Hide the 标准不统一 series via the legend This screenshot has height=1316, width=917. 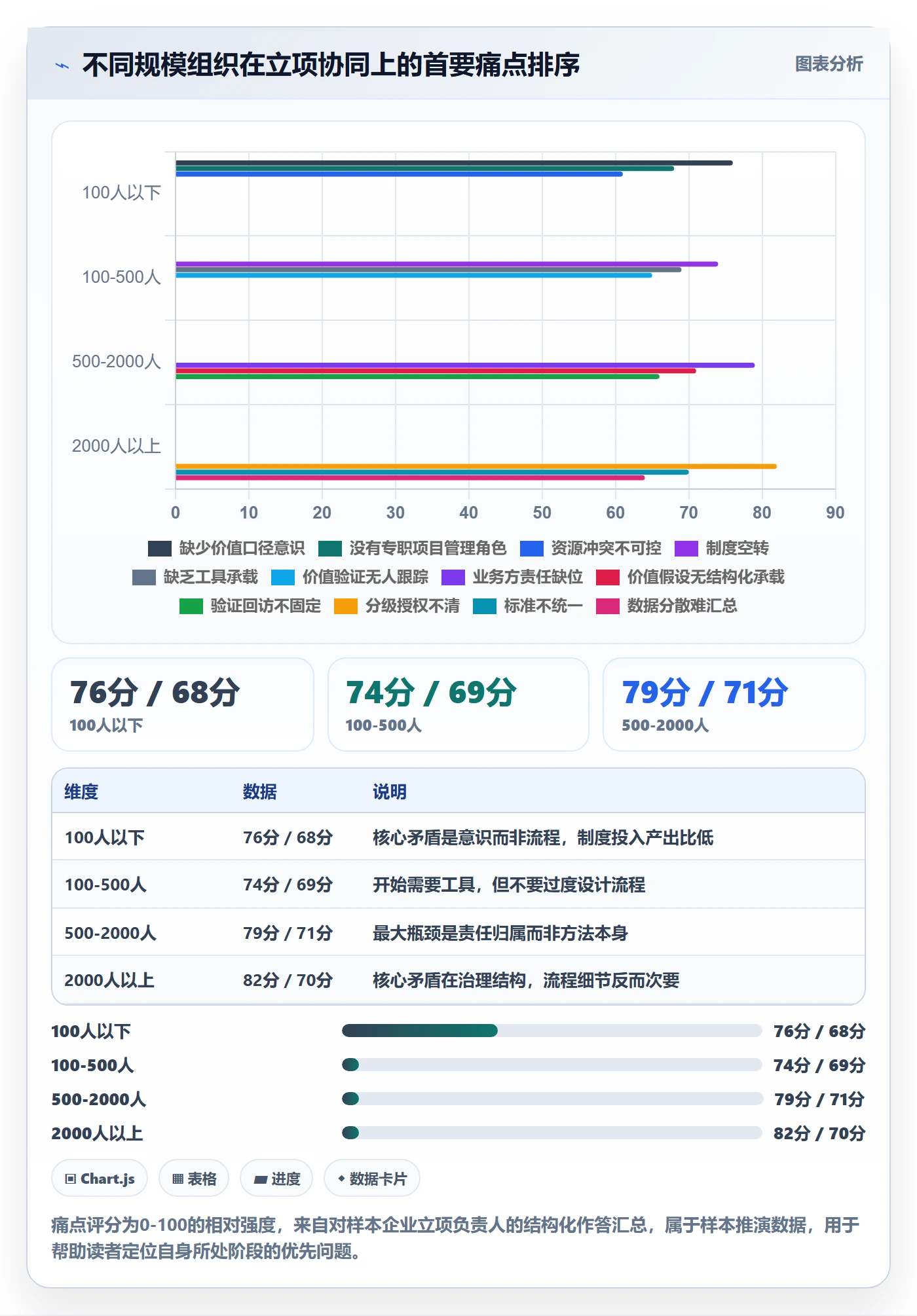pyautogui.click(x=528, y=606)
